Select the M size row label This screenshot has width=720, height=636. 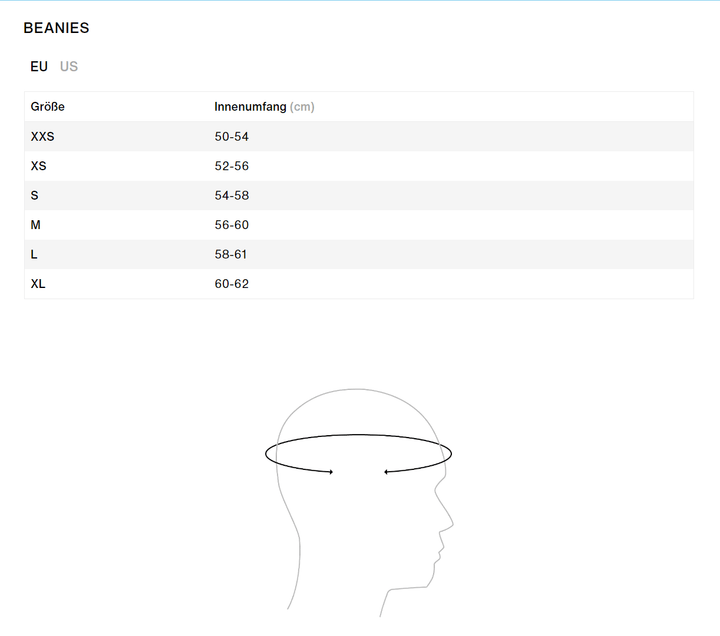pos(36,225)
